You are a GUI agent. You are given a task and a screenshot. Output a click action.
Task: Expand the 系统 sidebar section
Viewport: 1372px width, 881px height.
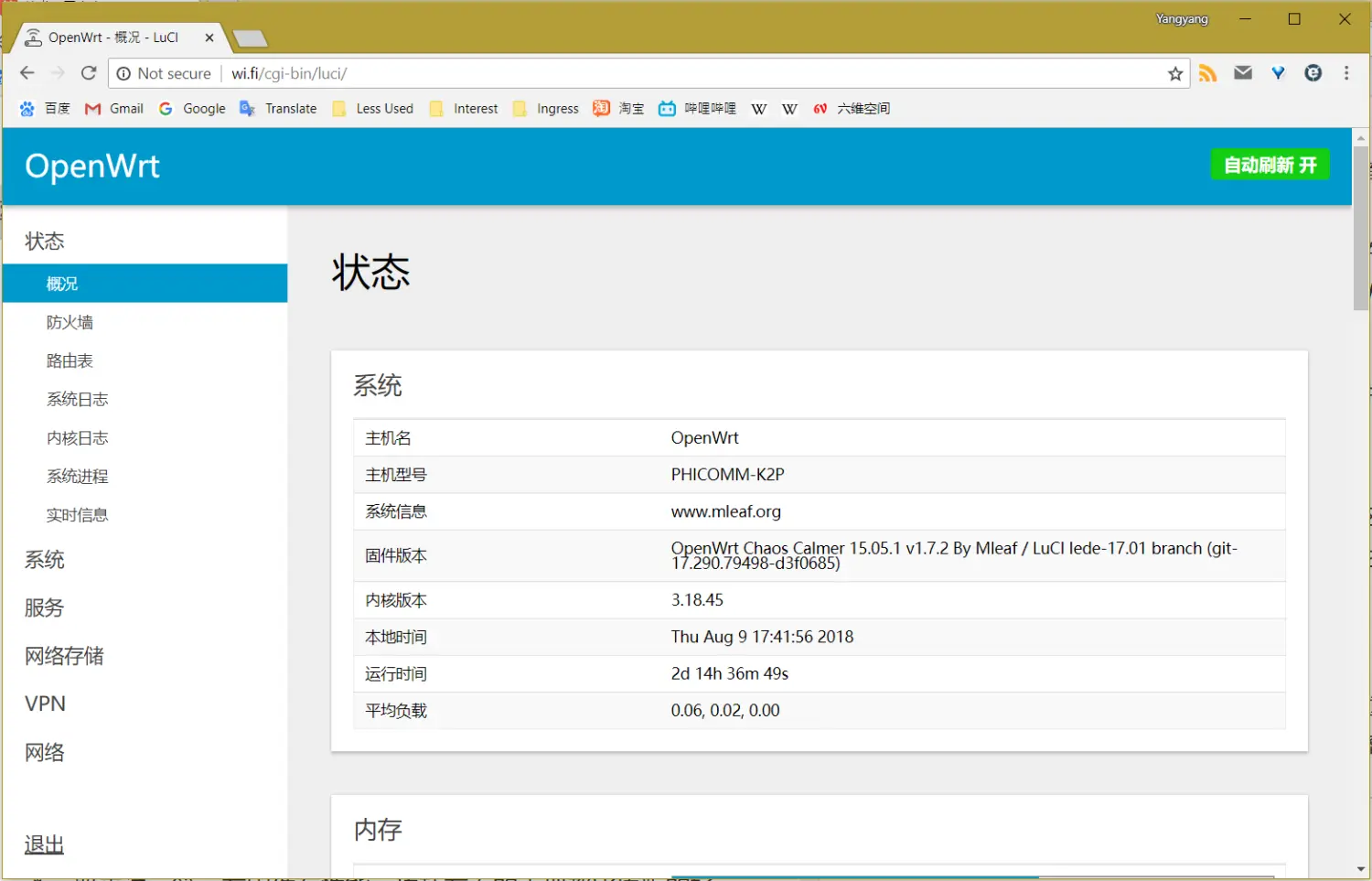point(45,560)
